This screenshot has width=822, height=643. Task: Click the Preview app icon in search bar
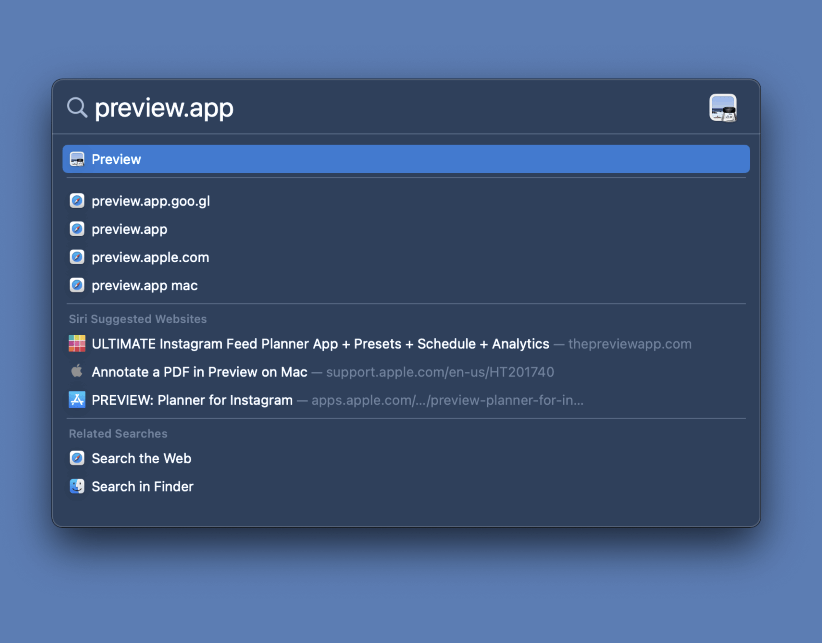pyautogui.click(x=723, y=108)
